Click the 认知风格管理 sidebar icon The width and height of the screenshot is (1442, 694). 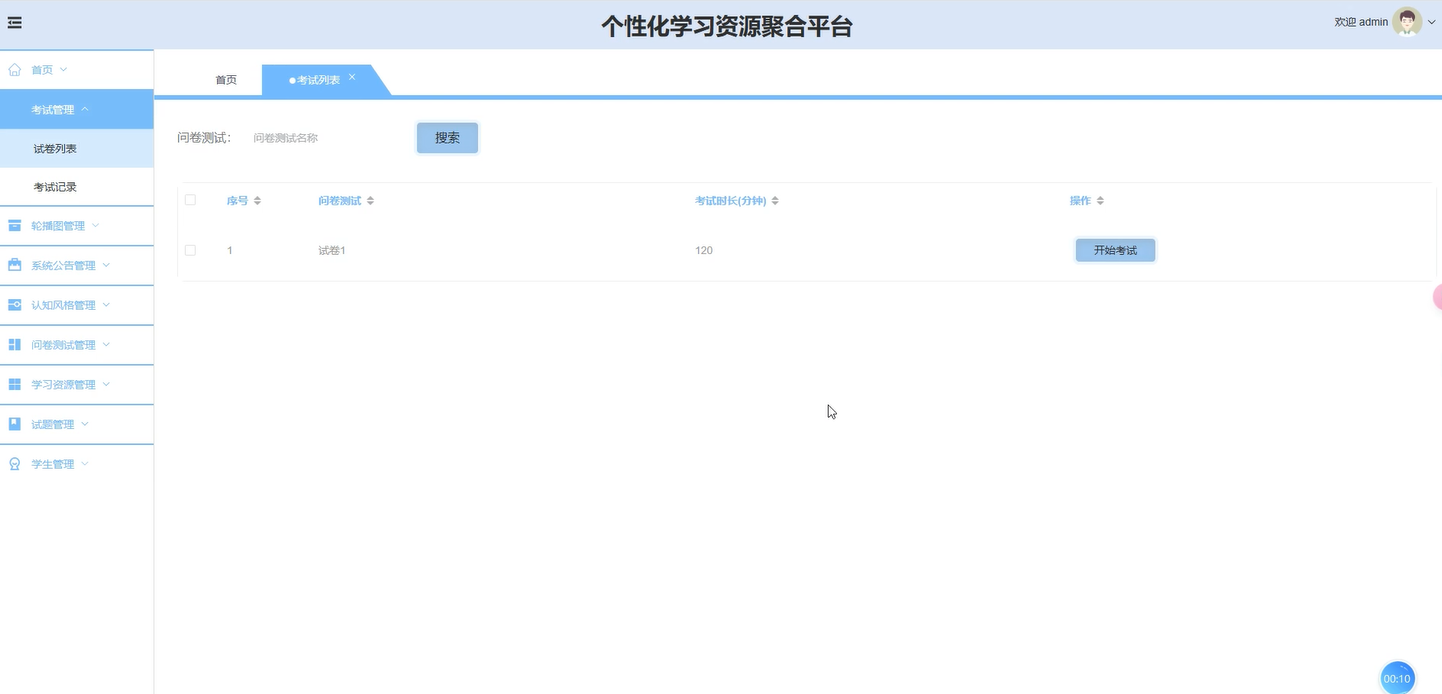pyautogui.click(x=14, y=305)
